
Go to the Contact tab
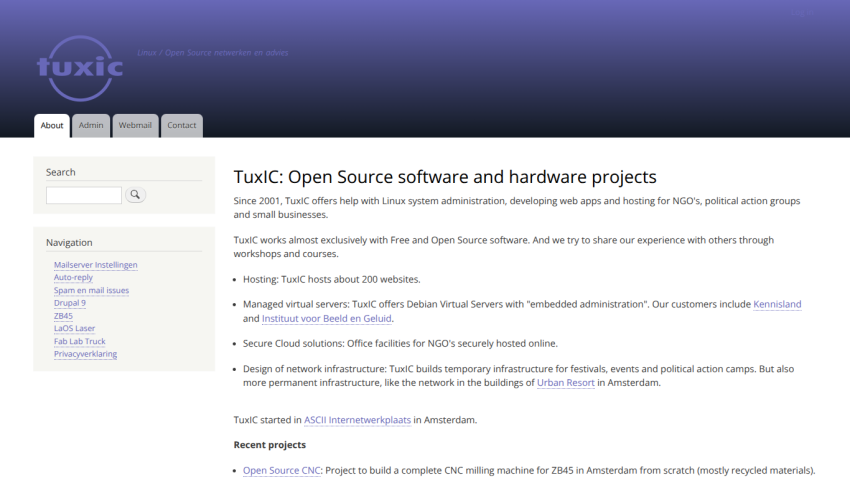point(182,125)
